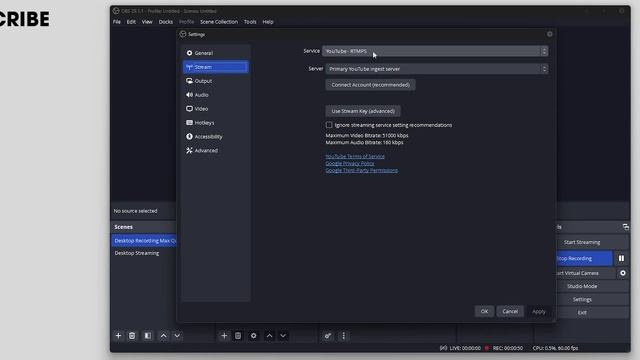This screenshot has width=640, height=360.
Task: Confirm settings with the OK button
Action: [x=484, y=311]
